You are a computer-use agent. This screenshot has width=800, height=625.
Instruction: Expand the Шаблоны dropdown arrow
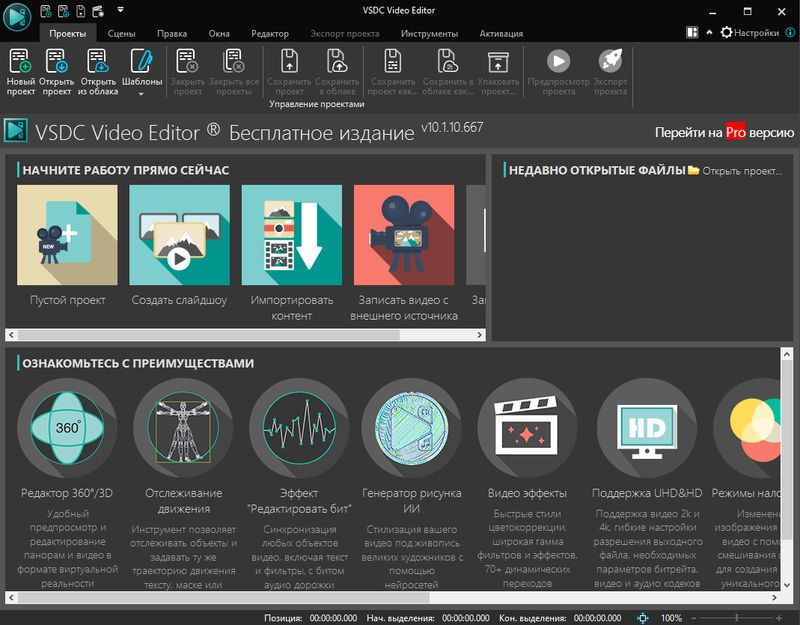(141, 94)
